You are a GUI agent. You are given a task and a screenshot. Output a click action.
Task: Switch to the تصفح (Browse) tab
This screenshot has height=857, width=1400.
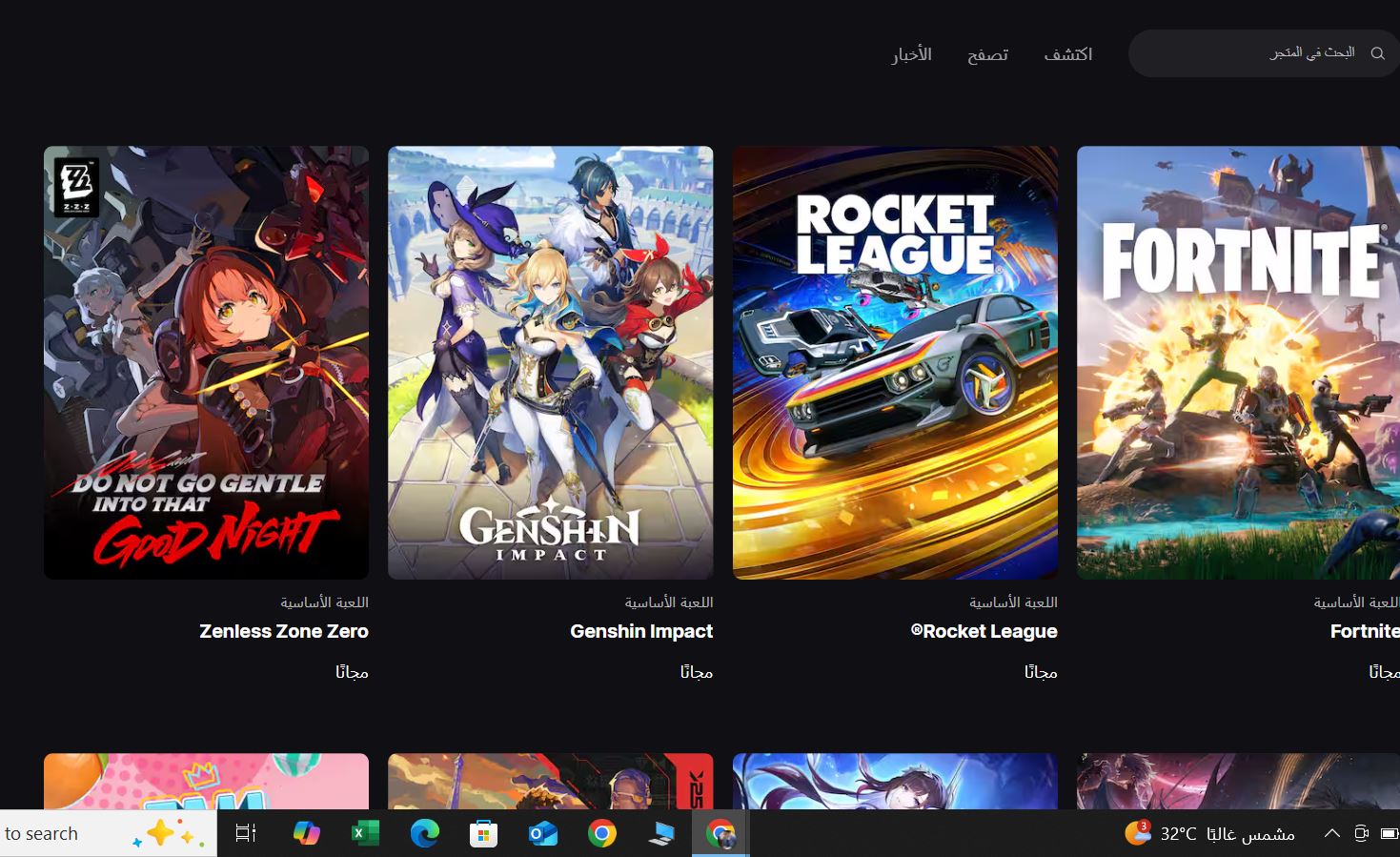987,54
